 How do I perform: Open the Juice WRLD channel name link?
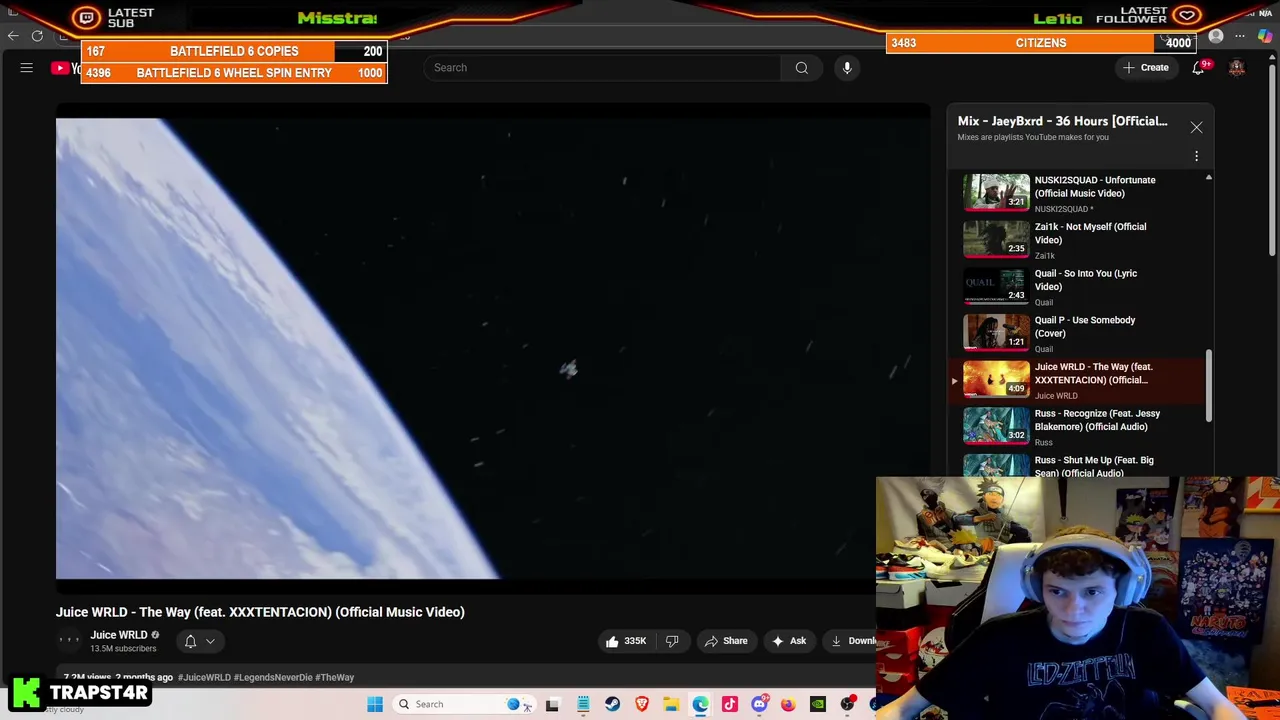118,635
